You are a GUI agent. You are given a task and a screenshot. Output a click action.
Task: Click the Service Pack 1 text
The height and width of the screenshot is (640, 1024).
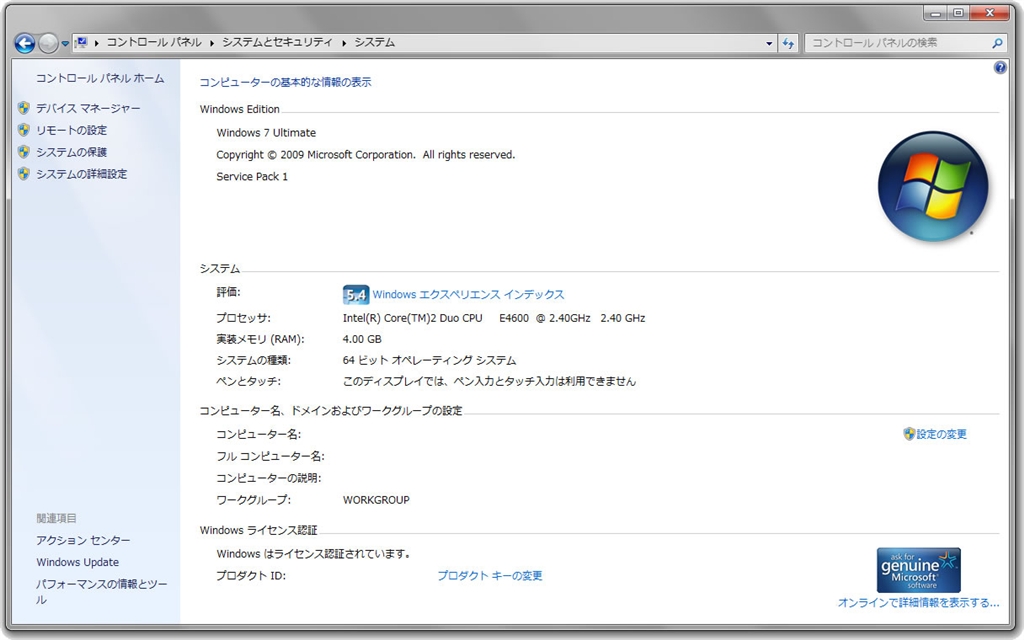click(252, 176)
